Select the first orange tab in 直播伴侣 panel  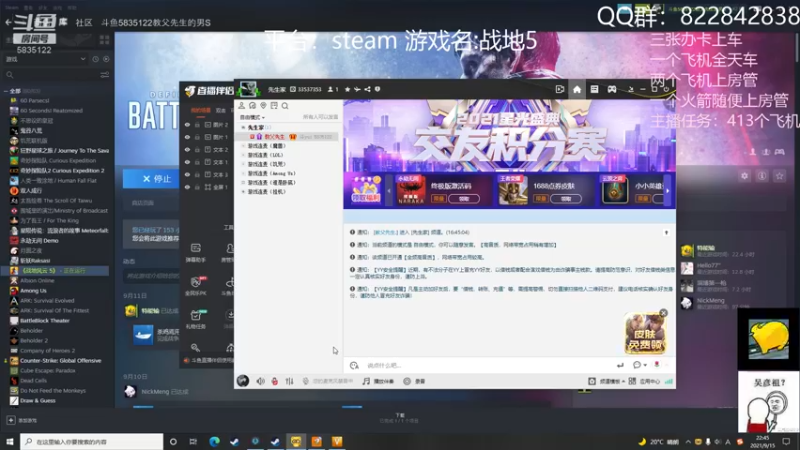tap(201, 110)
